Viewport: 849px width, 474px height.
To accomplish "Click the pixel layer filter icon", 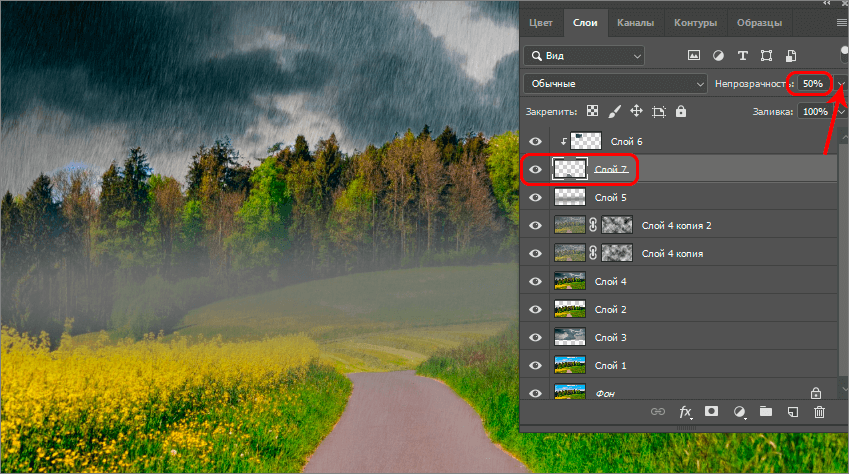I will [694, 55].
